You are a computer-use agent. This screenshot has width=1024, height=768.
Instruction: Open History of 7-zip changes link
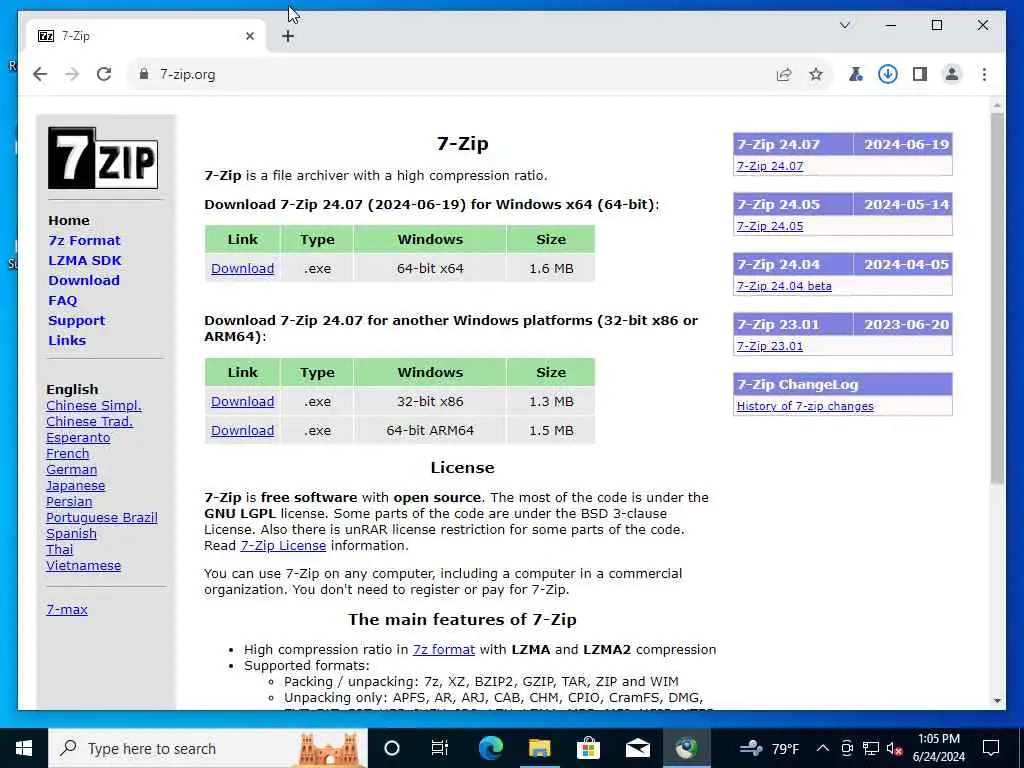click(805, 406)
